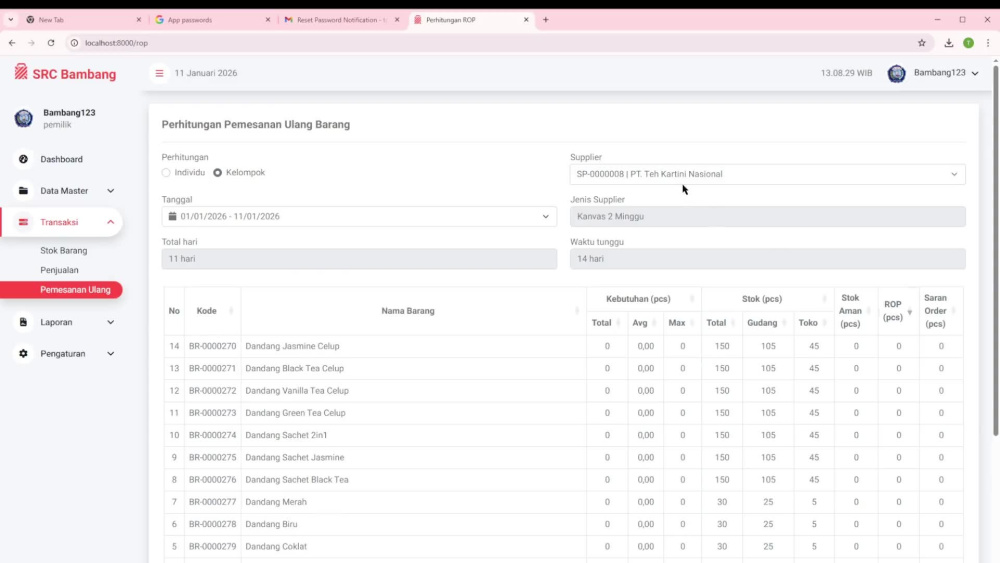Click code BR-0000279
1000x563 pixels.
click(x=212, y=546)
